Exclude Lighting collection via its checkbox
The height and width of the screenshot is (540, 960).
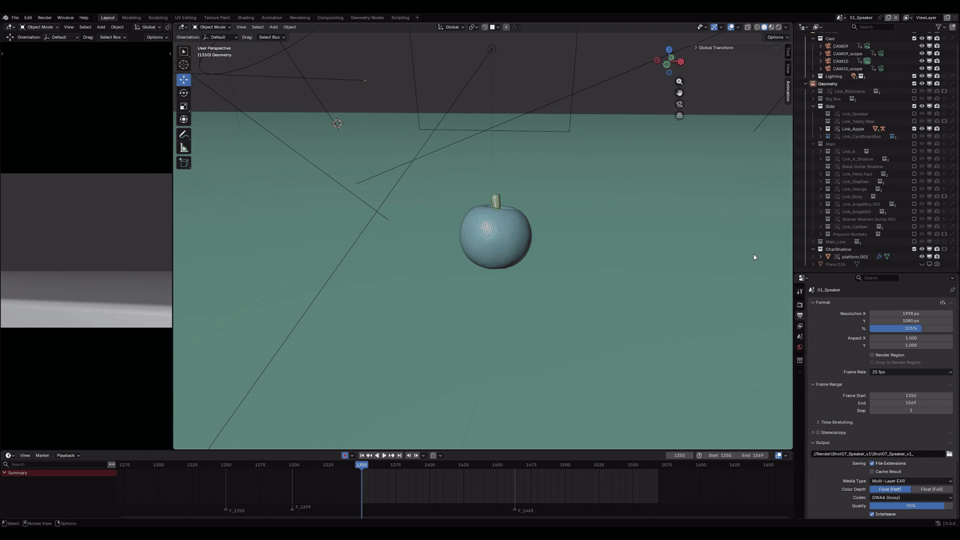click(x=914, y=77)
